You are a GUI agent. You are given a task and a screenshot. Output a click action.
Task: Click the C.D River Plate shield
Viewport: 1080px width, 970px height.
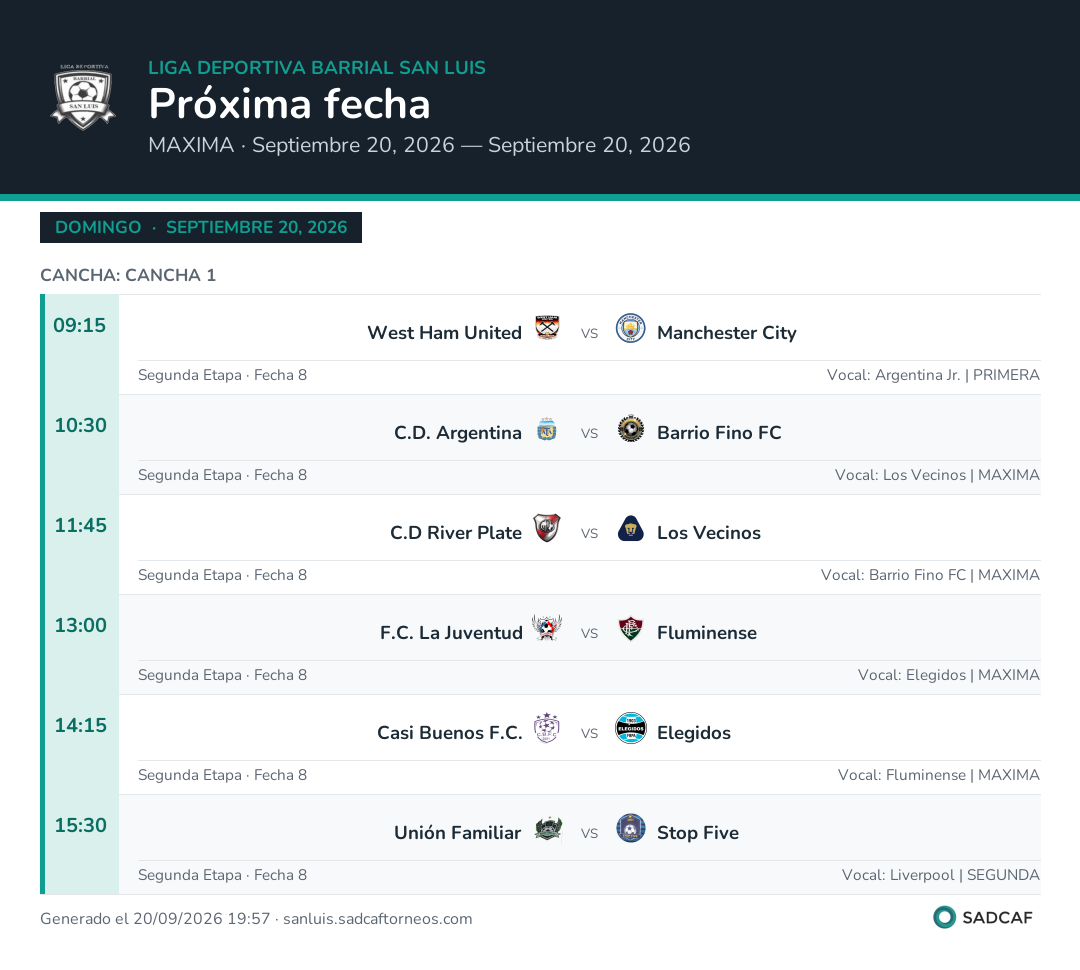pos(547,528)
